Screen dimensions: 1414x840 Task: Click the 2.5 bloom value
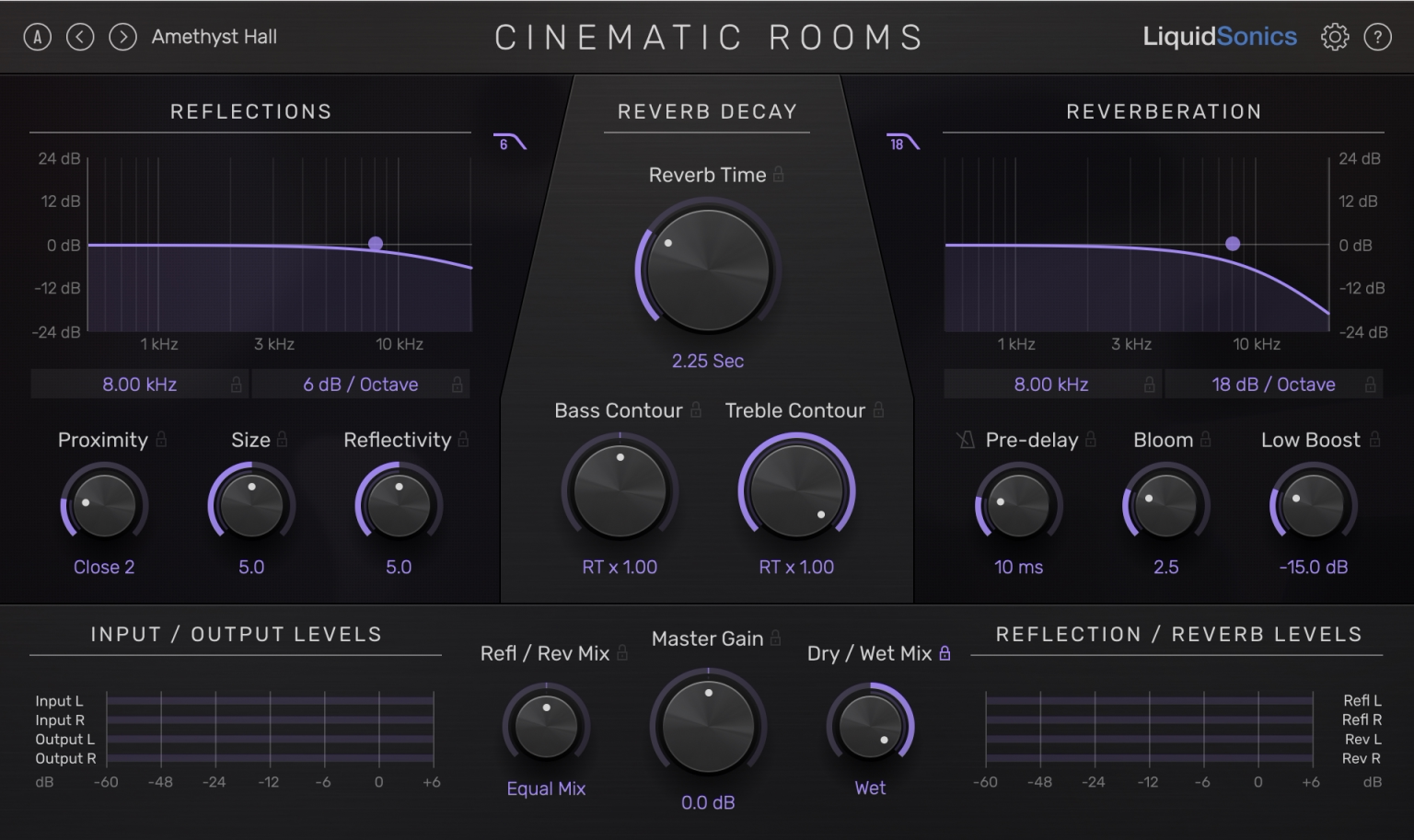tap(1165, 567)
